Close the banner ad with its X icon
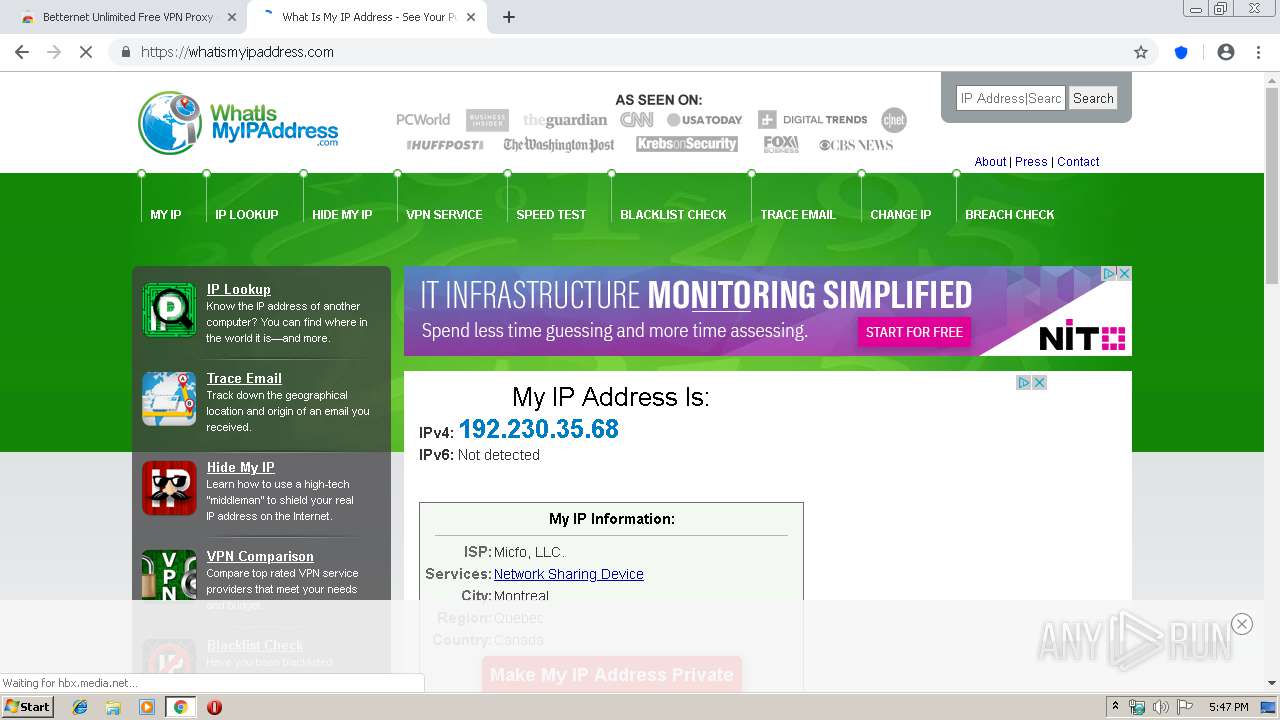The image size is (1280, 720). click(1124, 273)
